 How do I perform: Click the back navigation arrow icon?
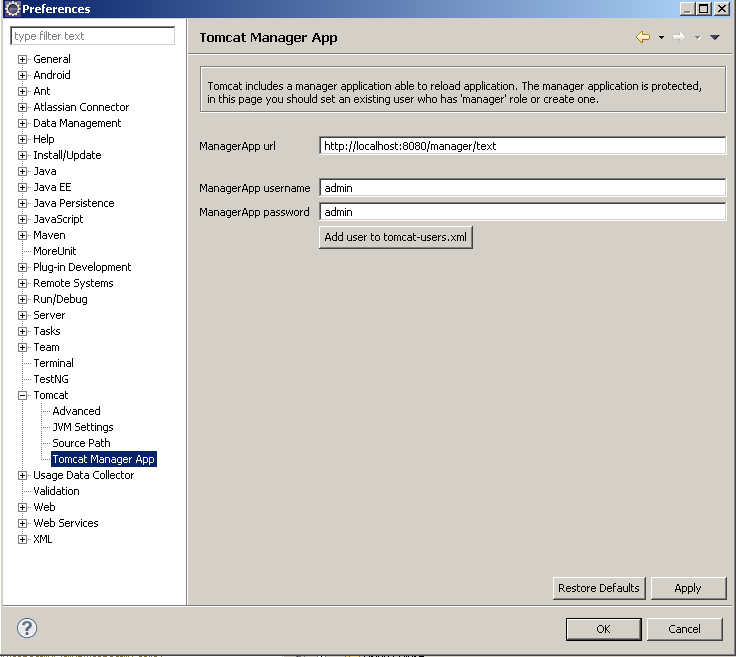click(643, 37)
